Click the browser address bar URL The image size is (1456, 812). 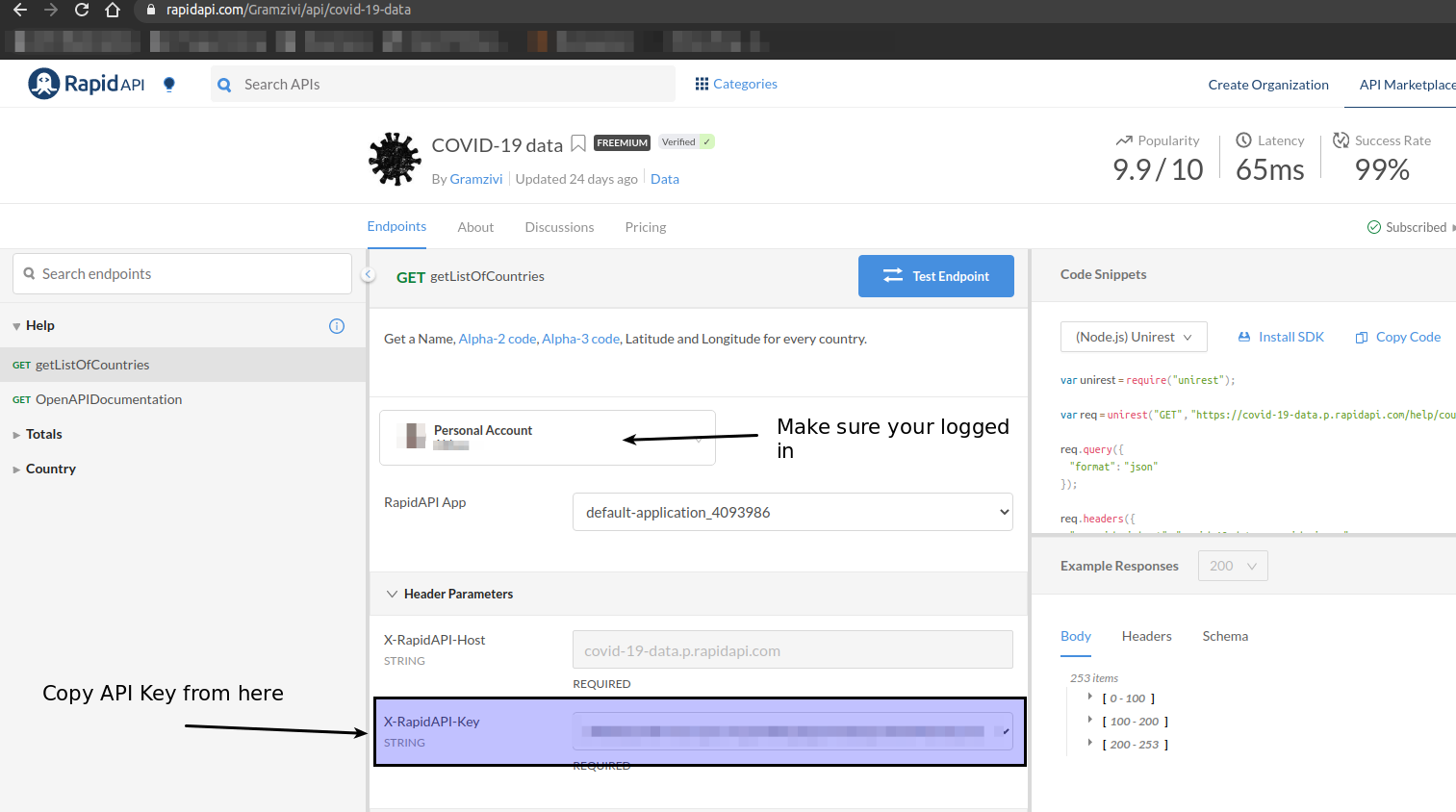[x=289, y=10]
